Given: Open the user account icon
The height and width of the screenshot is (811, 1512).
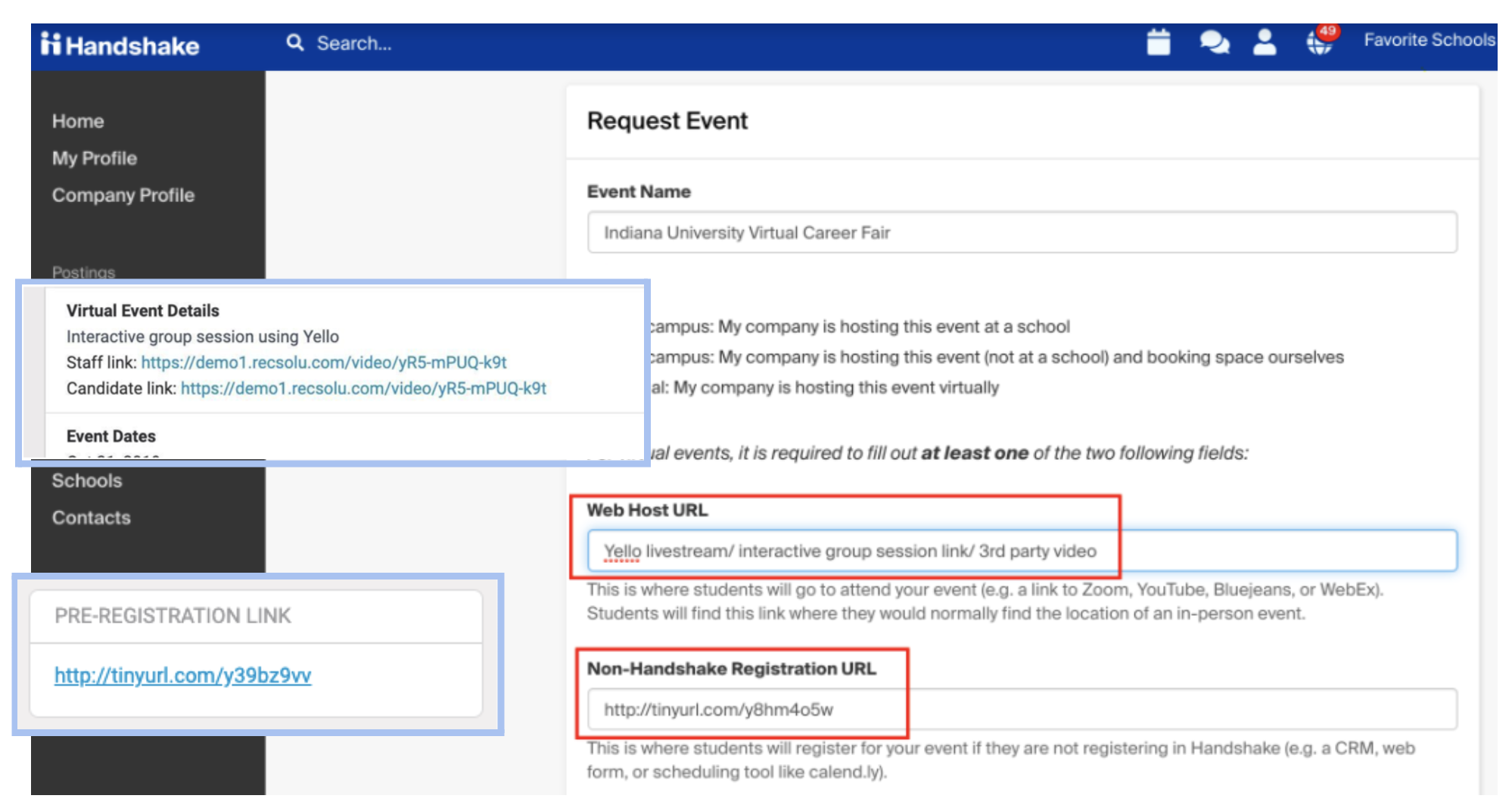Looking at the screenshot, I should pyautogui.click(x=1264, y=42).
